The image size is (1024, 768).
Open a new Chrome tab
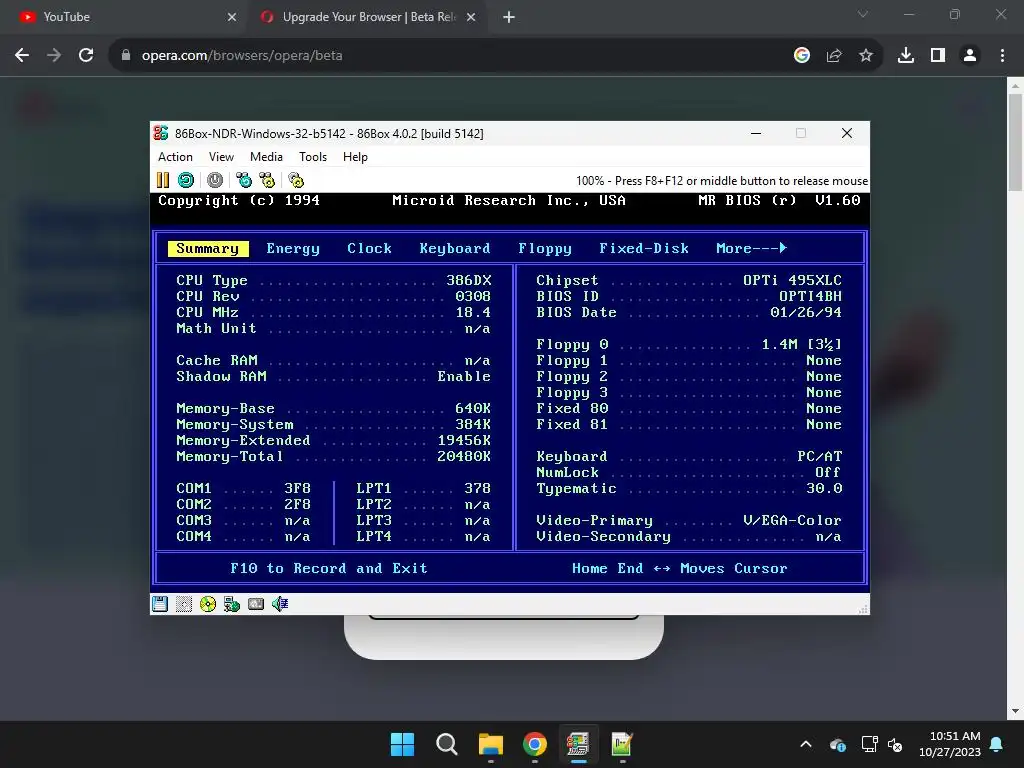pos(509,17)
